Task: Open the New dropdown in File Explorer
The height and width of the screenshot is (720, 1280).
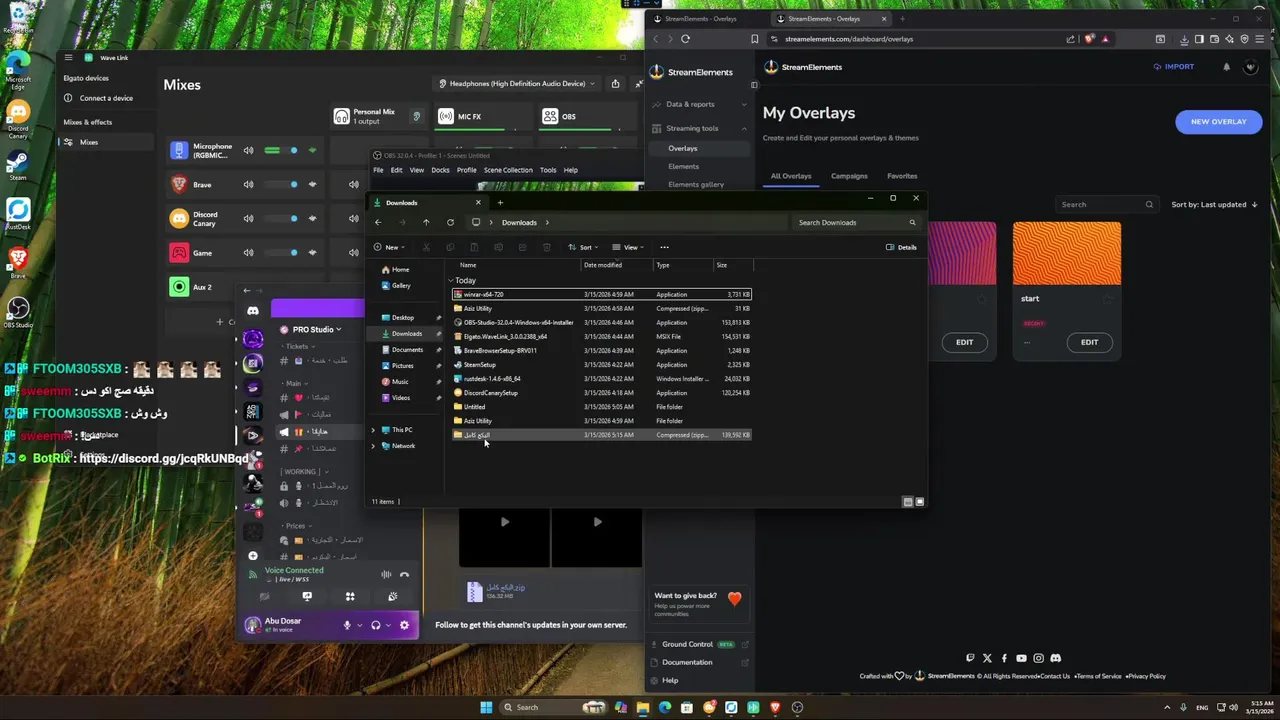Action: [x=388, y=247]
